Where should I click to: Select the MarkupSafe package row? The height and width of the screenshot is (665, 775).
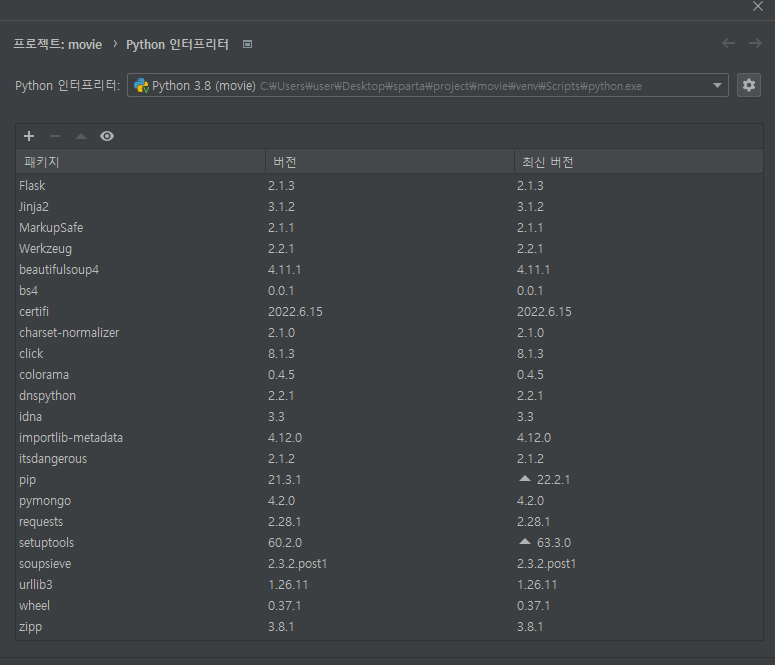(x=389, y=228)
